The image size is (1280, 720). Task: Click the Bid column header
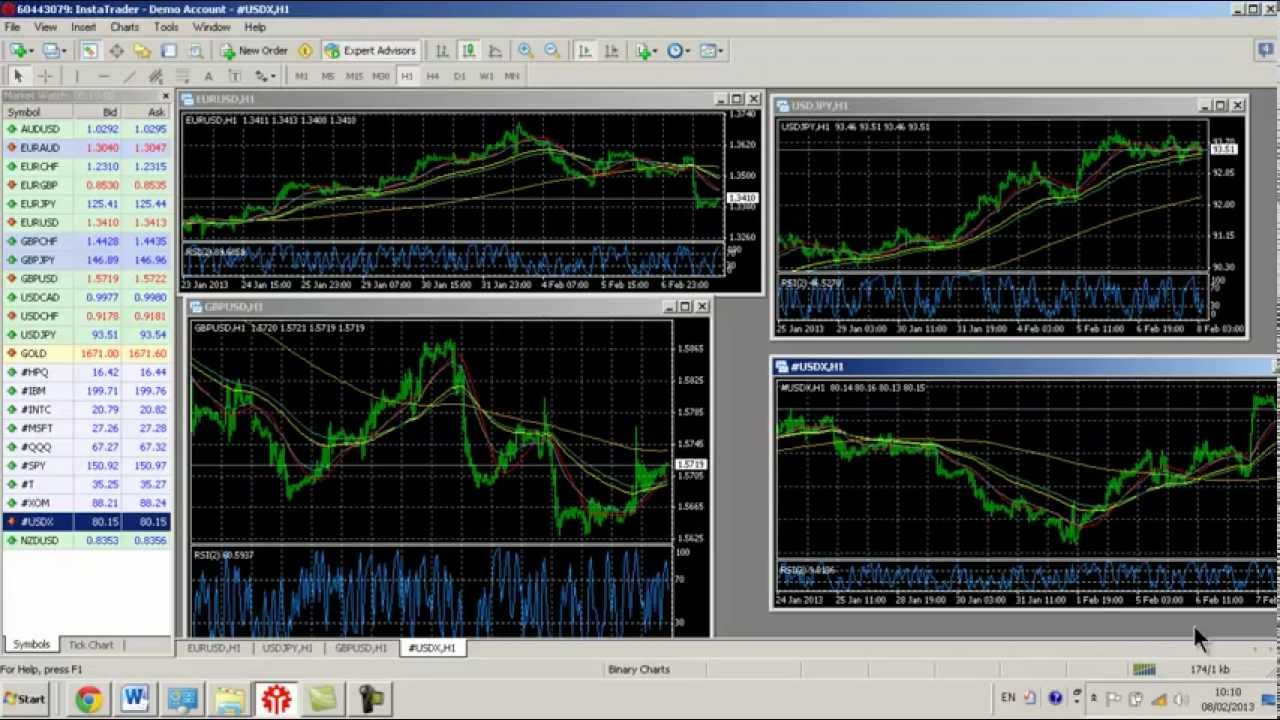[97, 112]
